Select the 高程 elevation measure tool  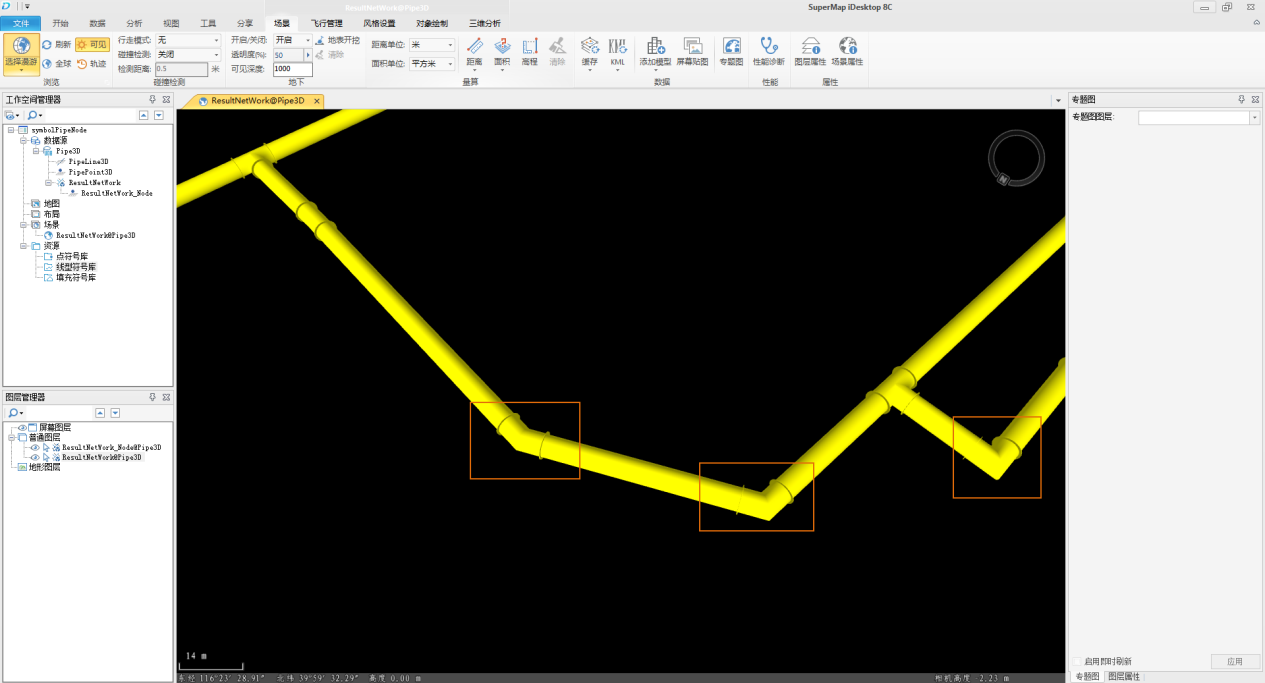click(530, 53)
